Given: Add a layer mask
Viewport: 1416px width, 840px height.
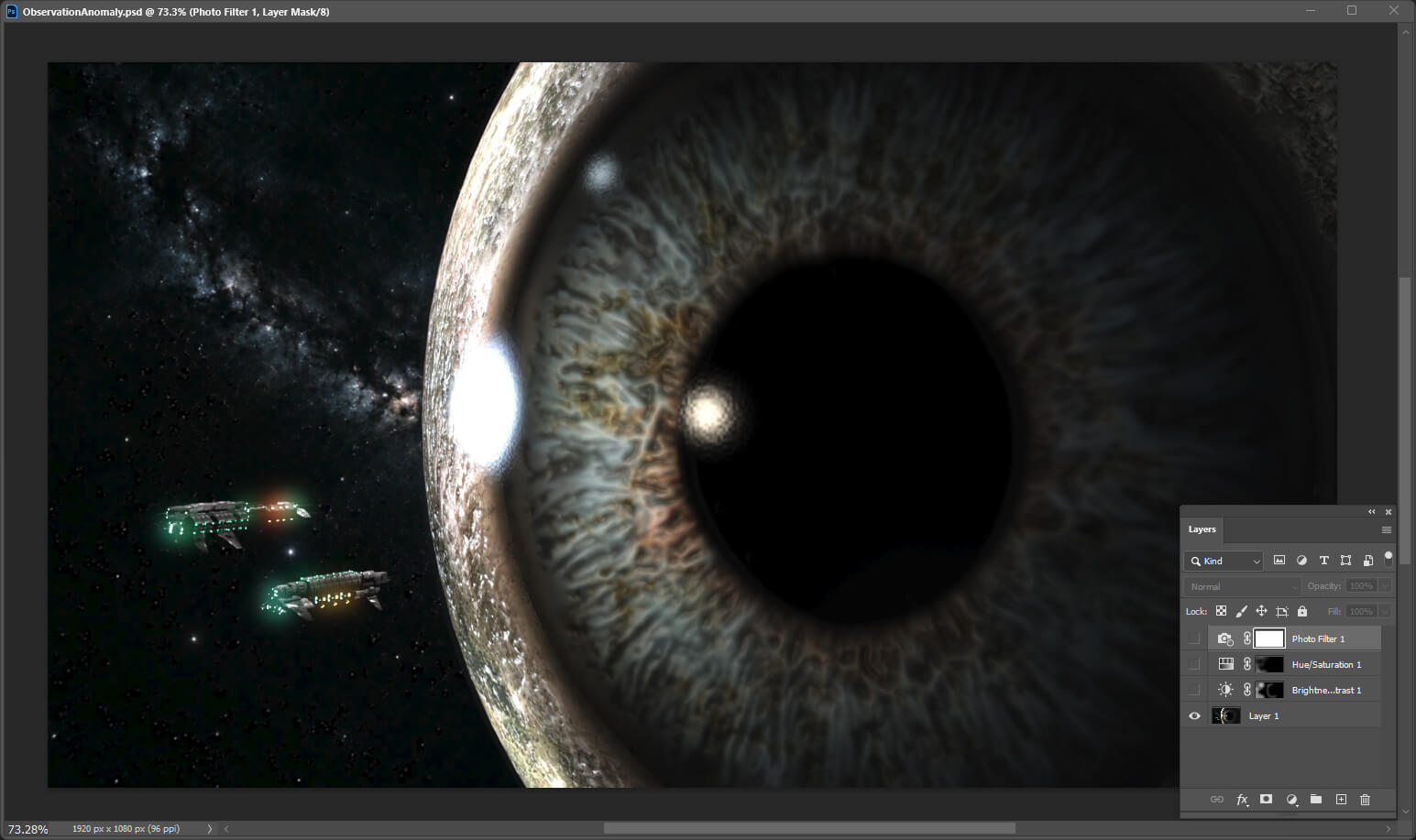Looking at the screenshot, I should tap(1266, 800).
